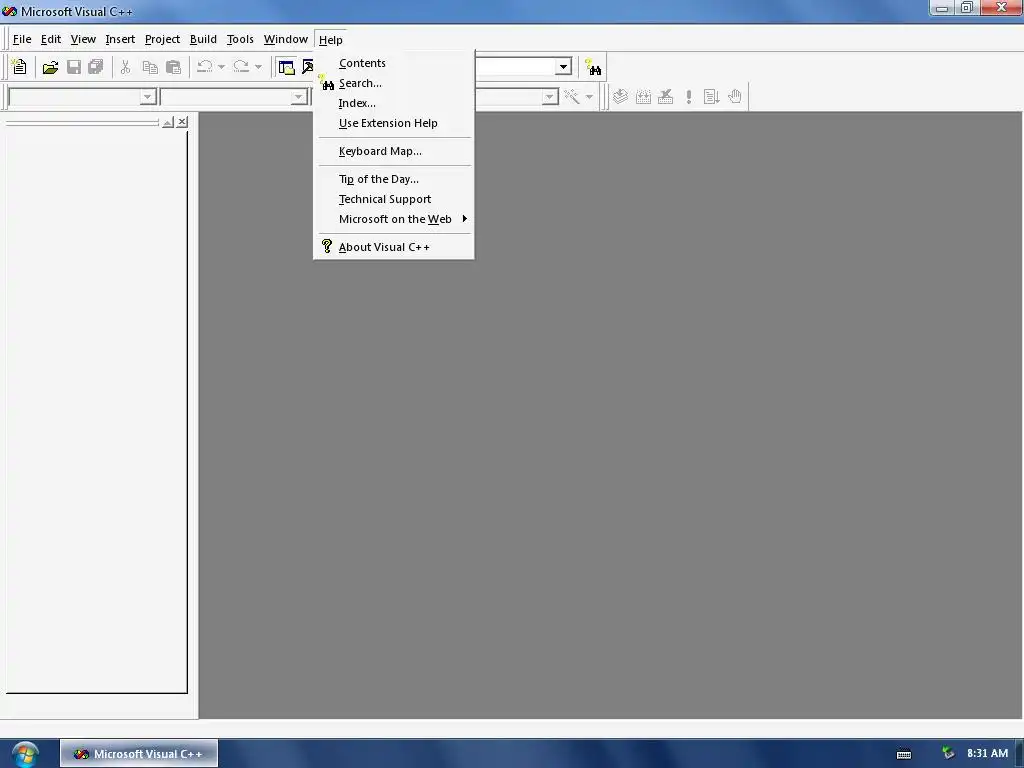This screenshot has height=768, width=1024.
Task: Choose Index... from Help menu
Action: click(x=394, y=103)
